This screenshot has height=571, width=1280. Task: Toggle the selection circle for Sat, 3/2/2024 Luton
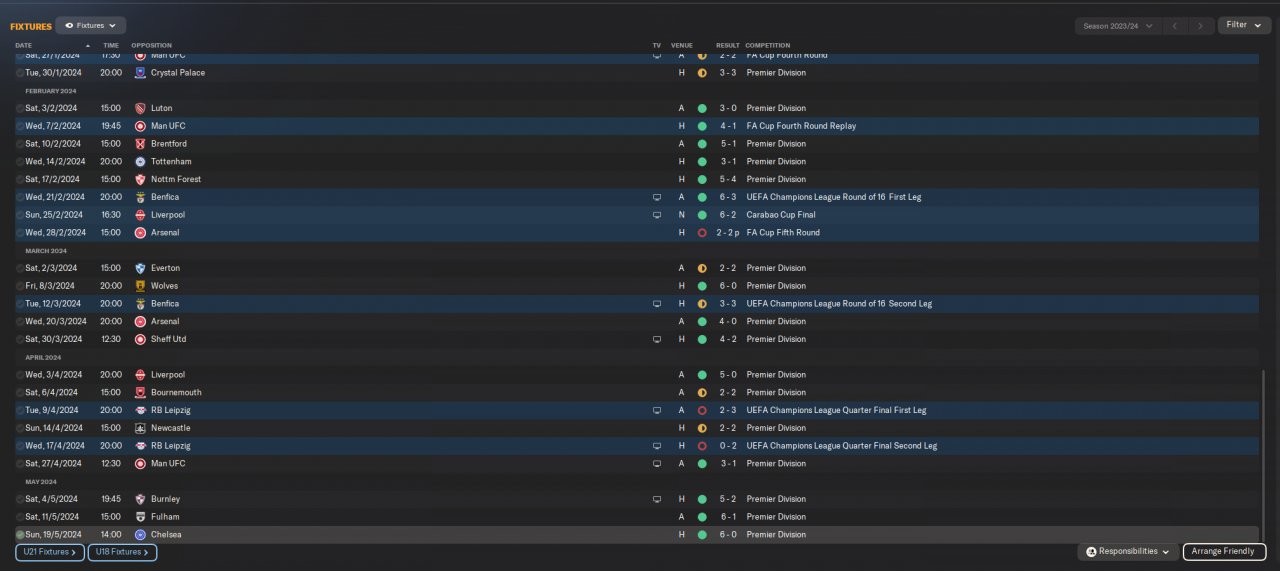(20, 108)
